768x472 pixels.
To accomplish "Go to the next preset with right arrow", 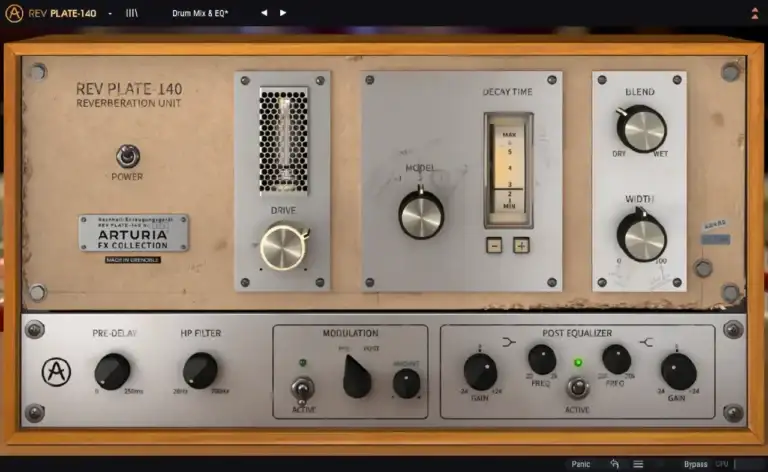I will pos(283,13).
